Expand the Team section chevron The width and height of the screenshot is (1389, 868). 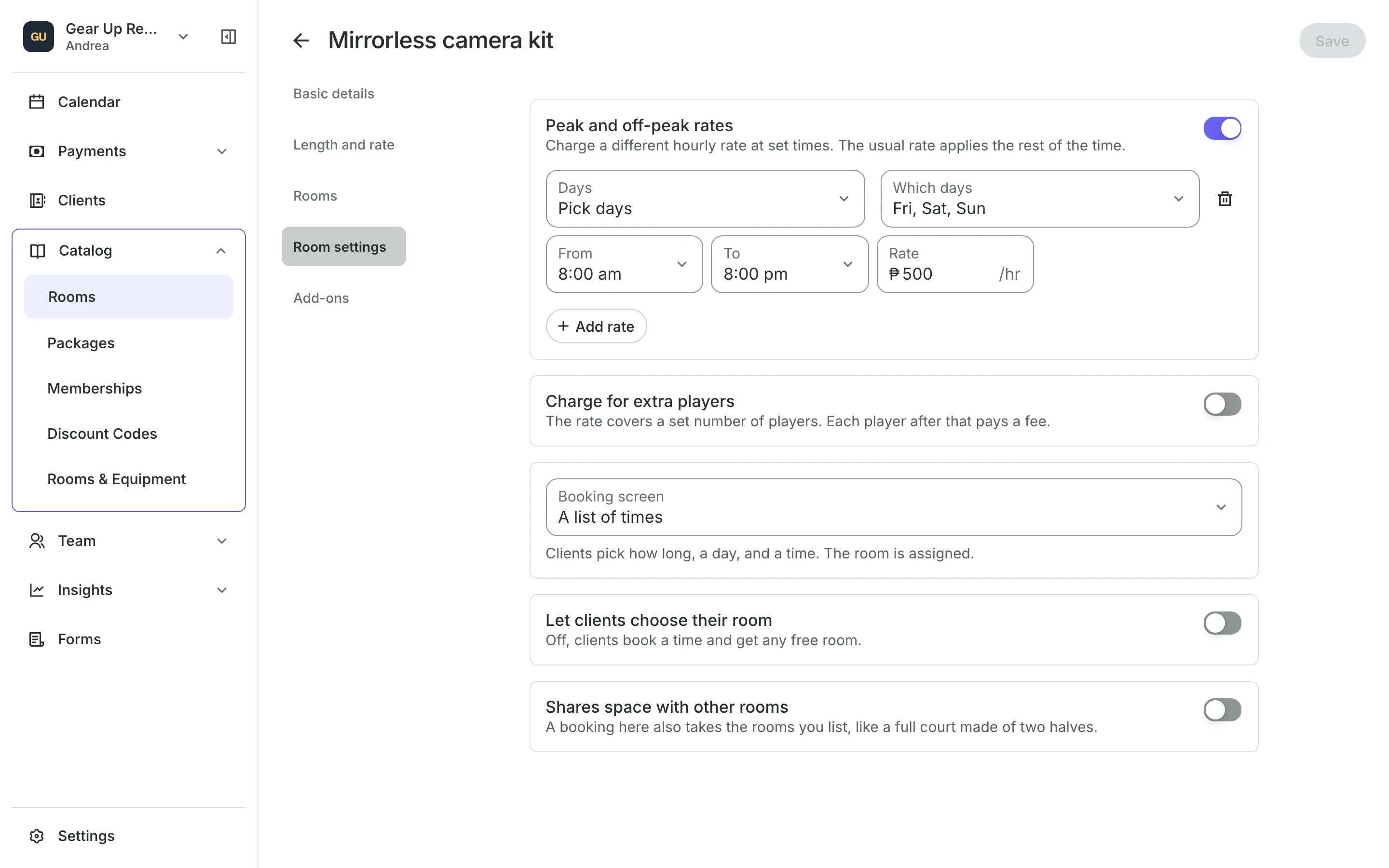[221, 541]
